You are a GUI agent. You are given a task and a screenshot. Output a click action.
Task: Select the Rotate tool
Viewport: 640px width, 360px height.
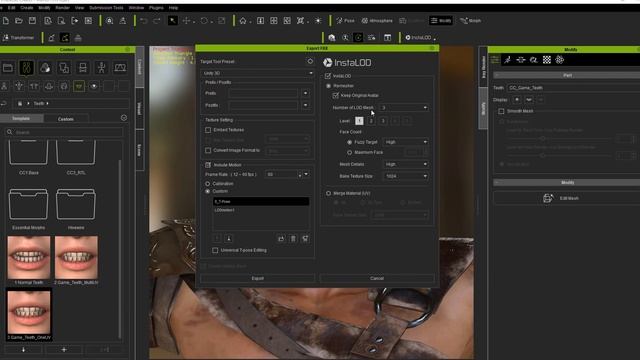click(x=204, y=20)
